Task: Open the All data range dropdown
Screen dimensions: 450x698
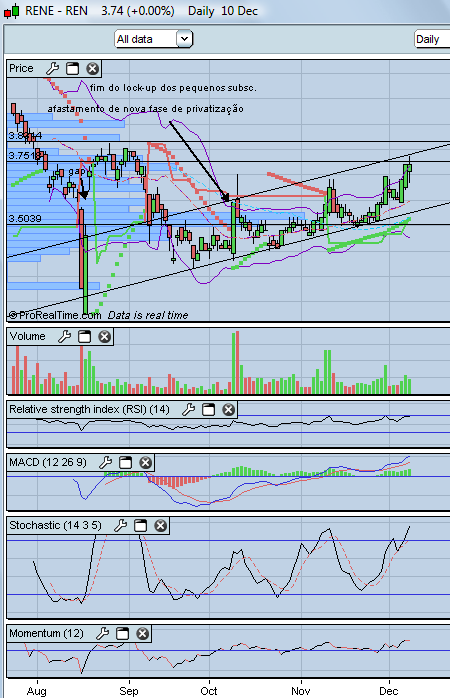Action: [x=153, y=39]
